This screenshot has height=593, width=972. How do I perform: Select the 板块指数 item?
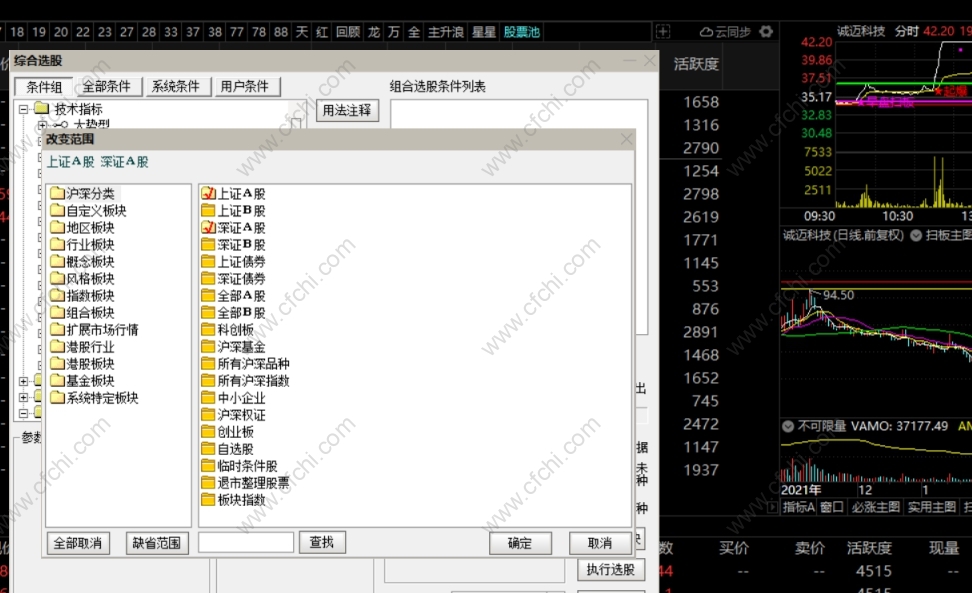pos(234,500)
